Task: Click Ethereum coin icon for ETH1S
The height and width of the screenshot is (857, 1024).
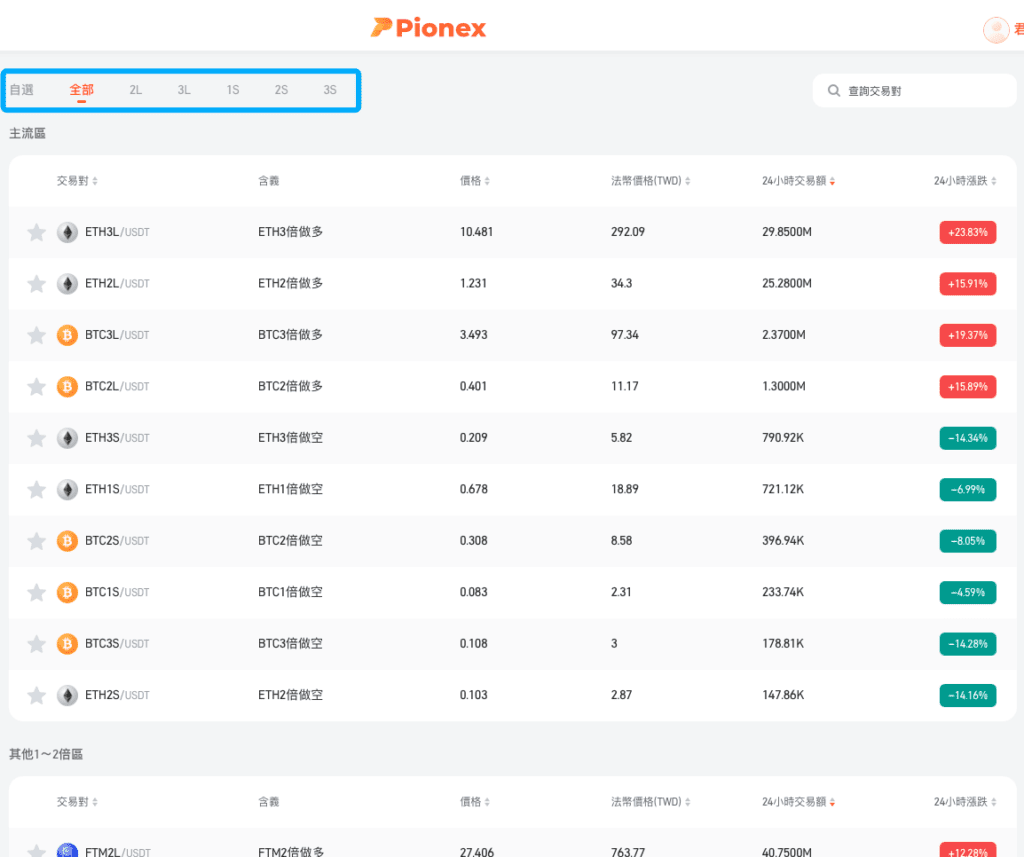Action: (x=67, y=489)
